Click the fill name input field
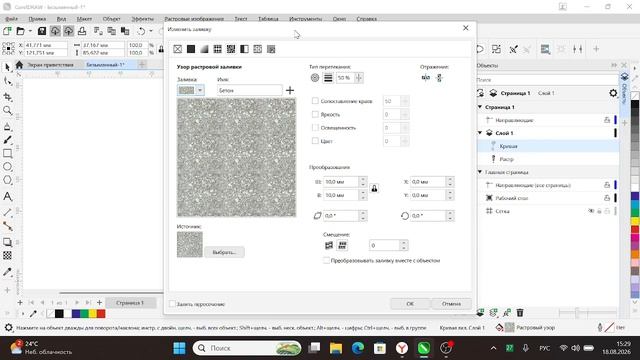This screenshot has width=640, height=360. pos(249,90)
